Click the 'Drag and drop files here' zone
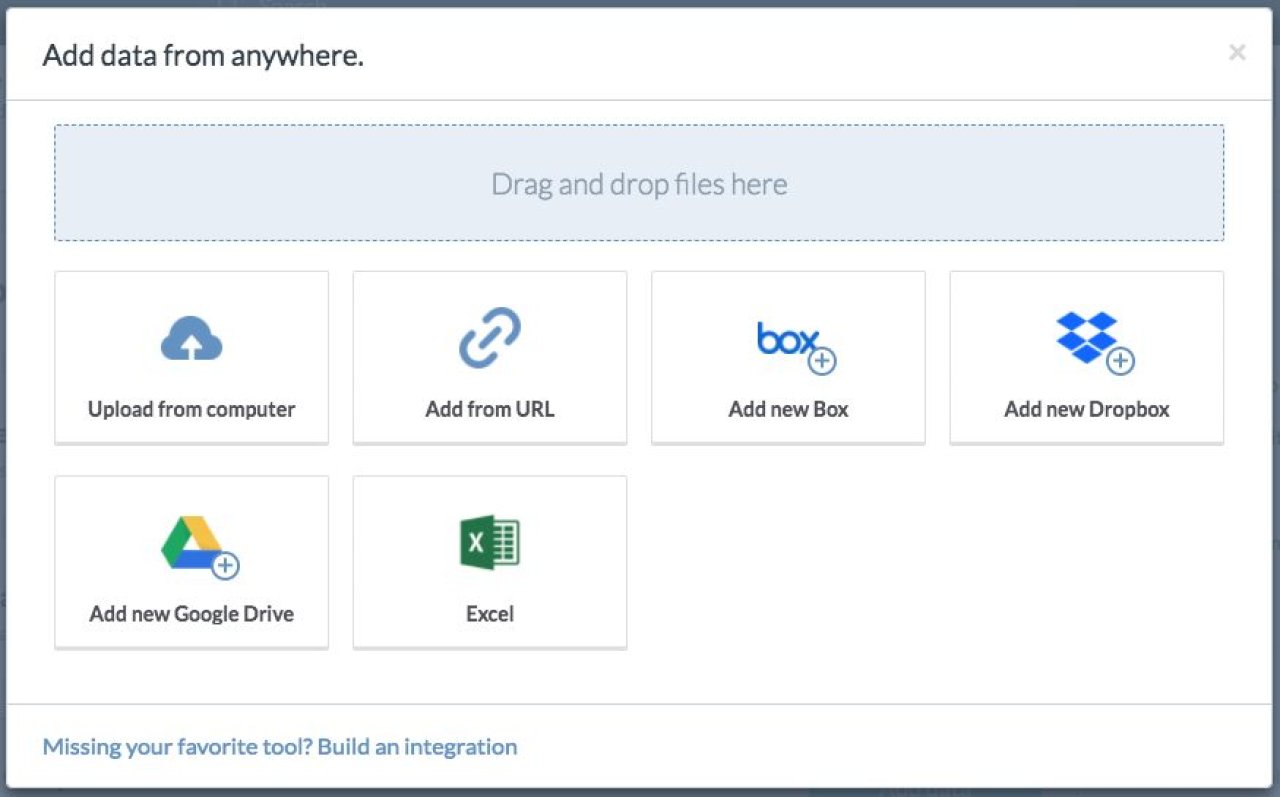The image size is (1280, 797). (639, 183)
